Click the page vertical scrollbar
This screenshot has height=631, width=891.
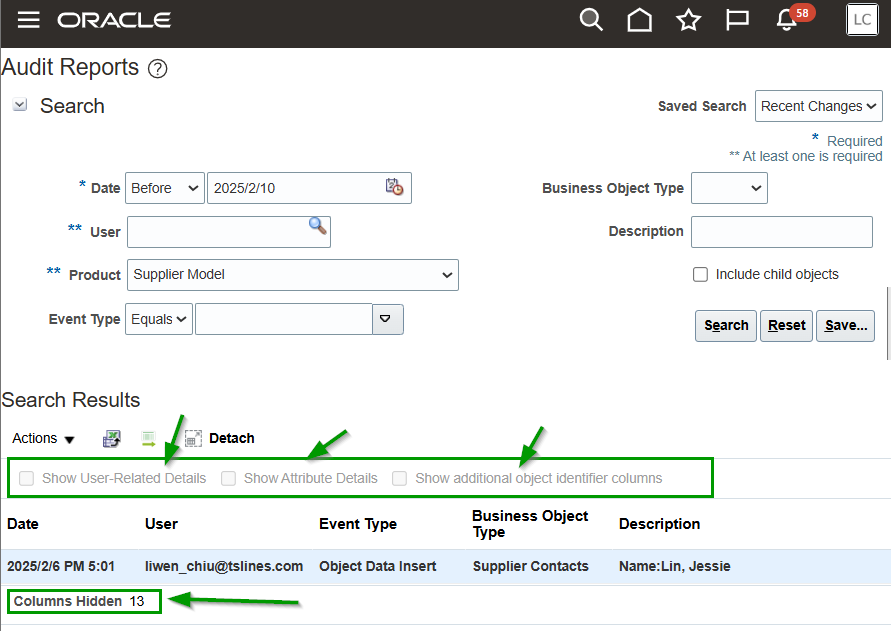[x=887, y=324]
